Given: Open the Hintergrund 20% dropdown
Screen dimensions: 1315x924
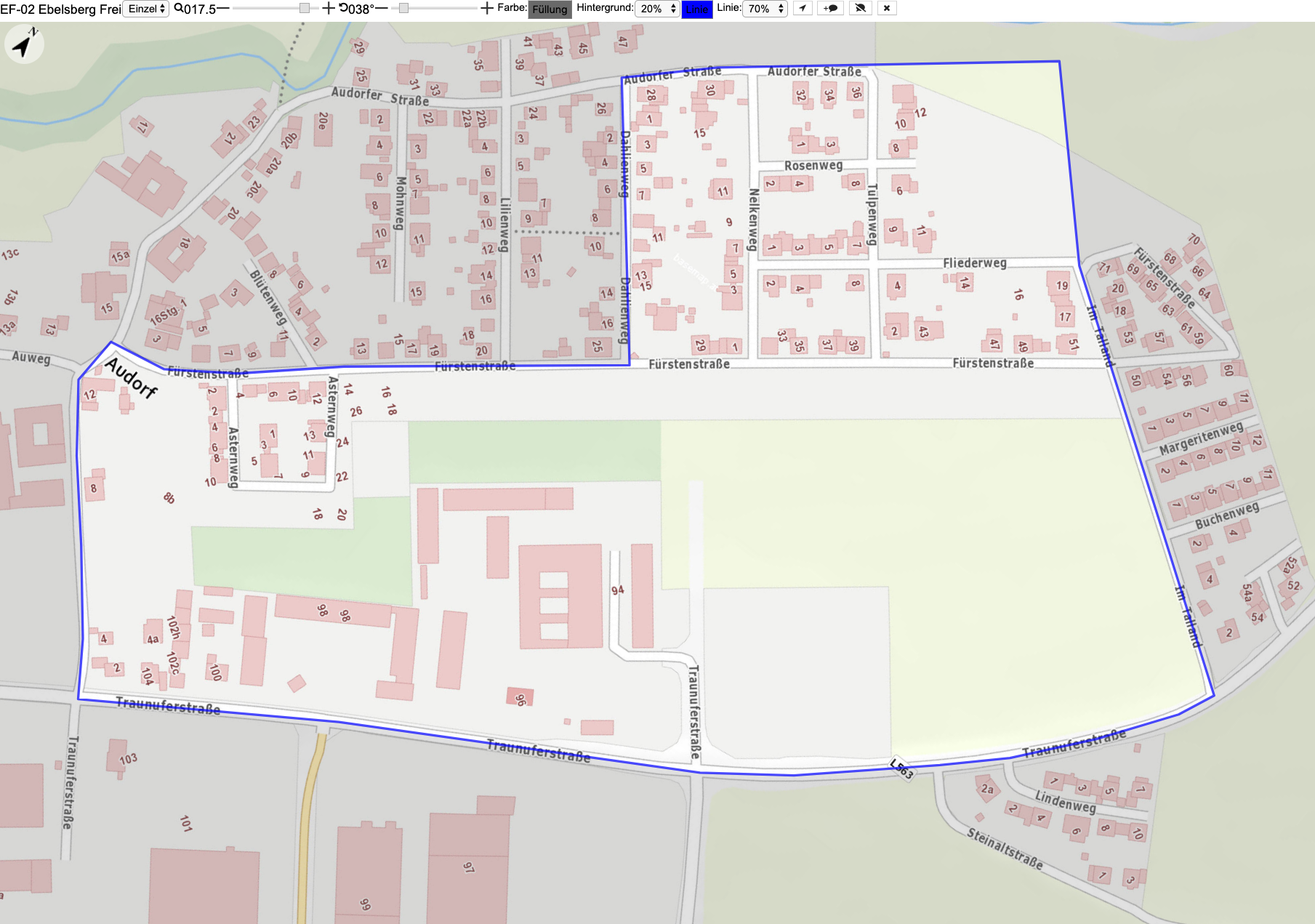Looking at the screenshot, I should (657, 9).
